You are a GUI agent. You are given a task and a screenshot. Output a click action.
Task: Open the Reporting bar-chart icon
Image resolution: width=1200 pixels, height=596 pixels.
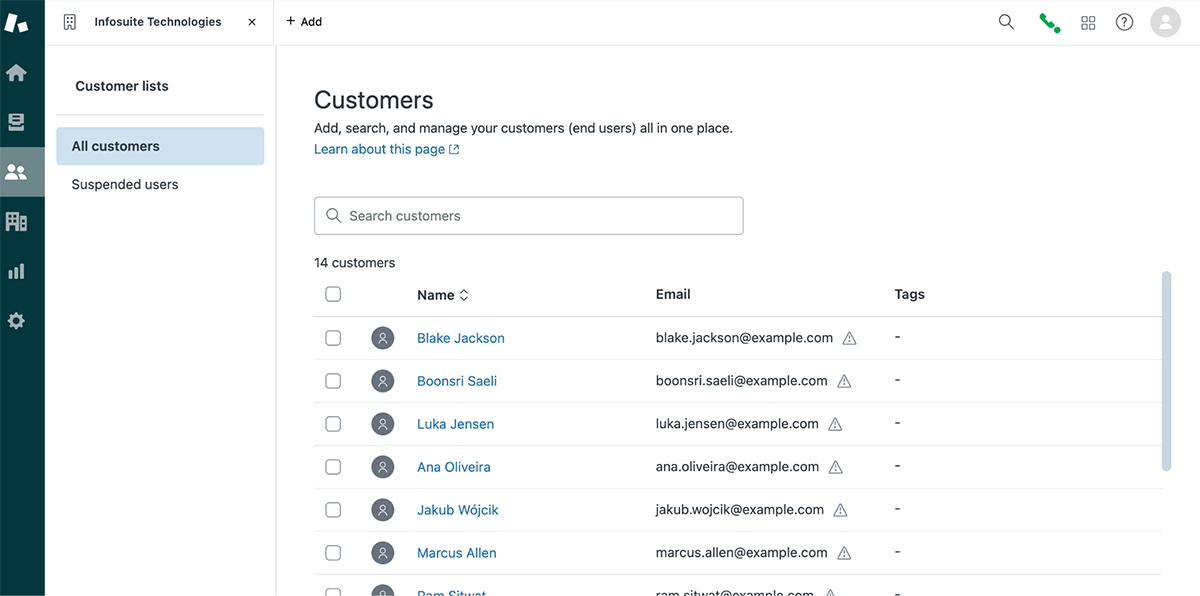[x=21, y=270]
